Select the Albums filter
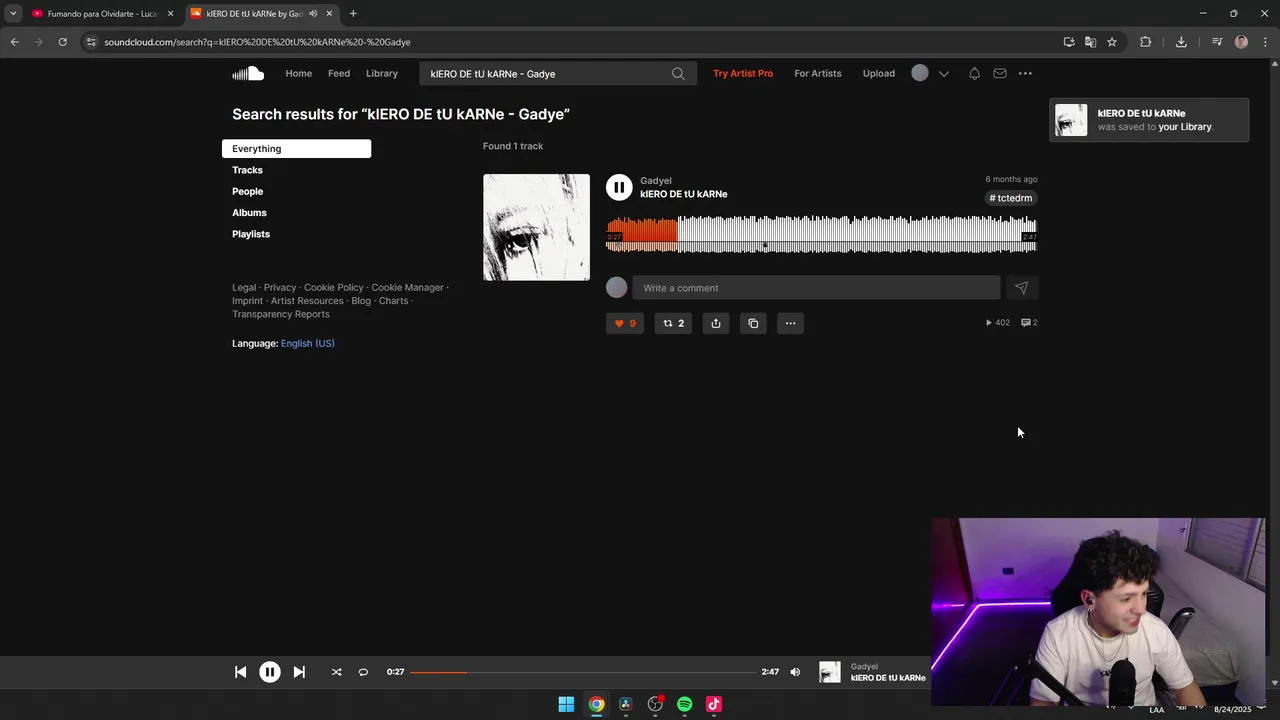 click(x=249, y=213)
